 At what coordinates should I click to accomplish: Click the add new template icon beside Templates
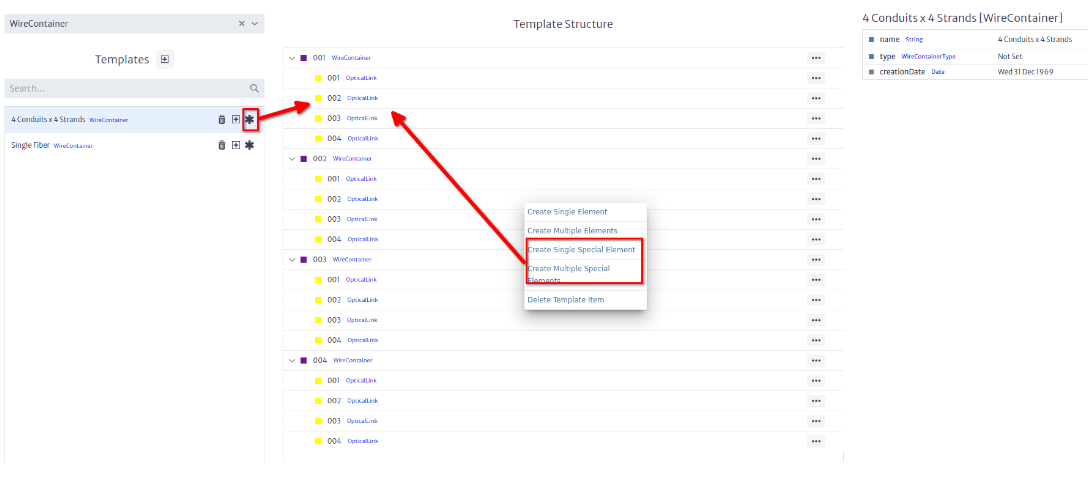point(165,59)
